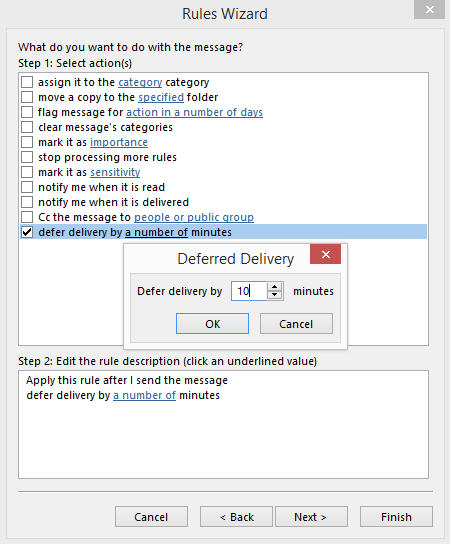Select 'clear message's categories' row text

(105, 127)
